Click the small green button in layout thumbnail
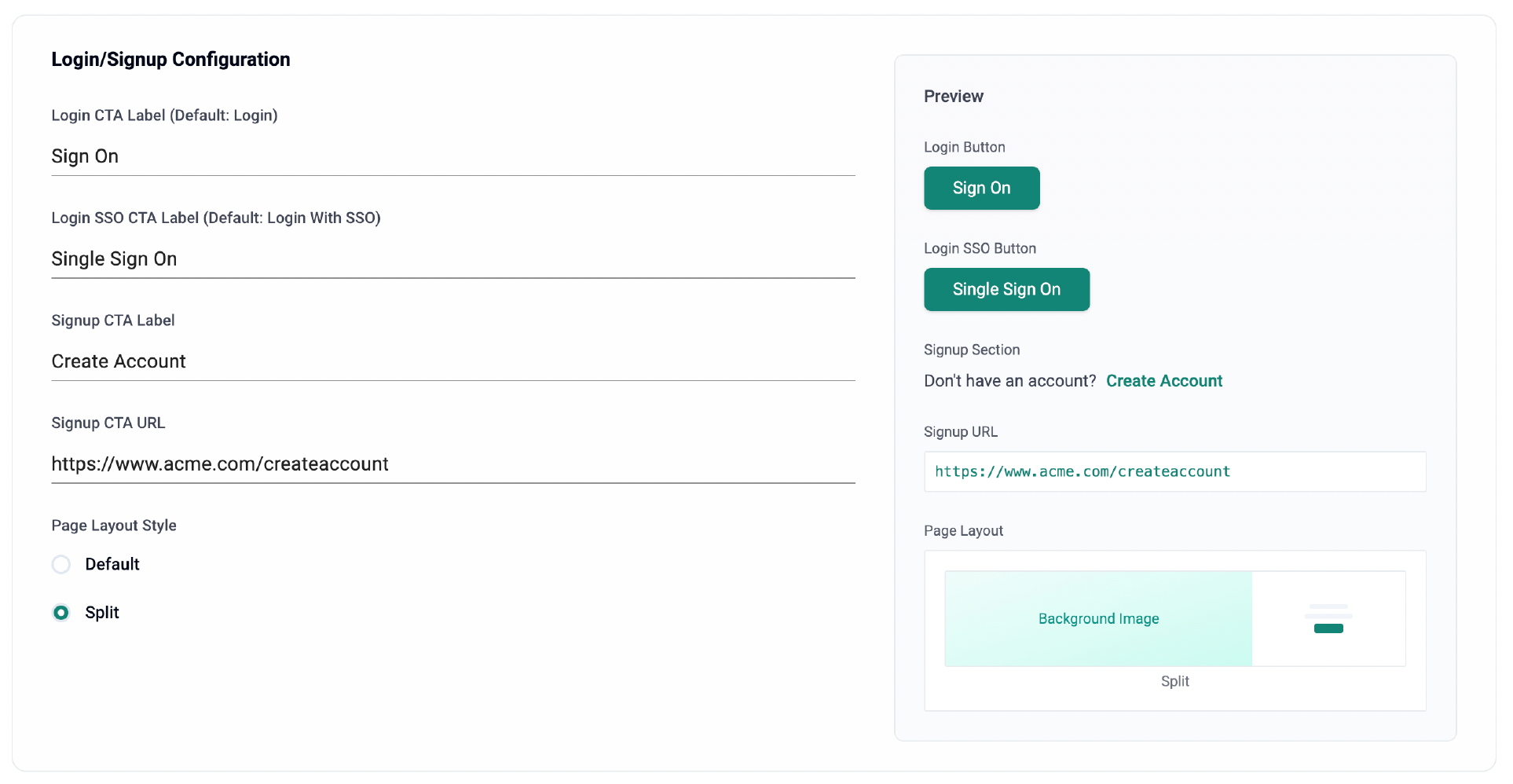1513x784 pixels. coord(1328,628)
